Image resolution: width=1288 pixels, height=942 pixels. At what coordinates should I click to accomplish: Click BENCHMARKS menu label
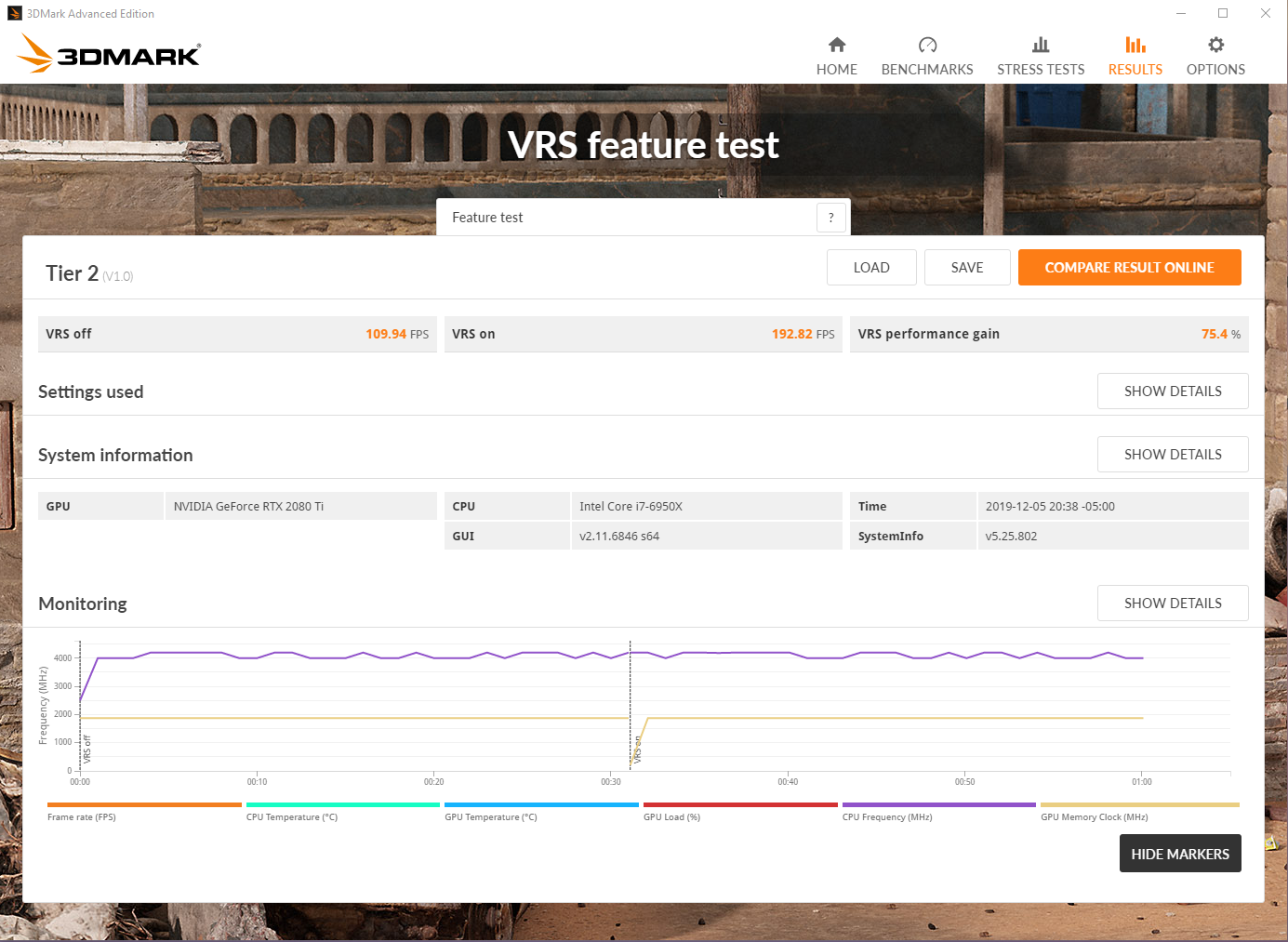(x=927, y=70)
